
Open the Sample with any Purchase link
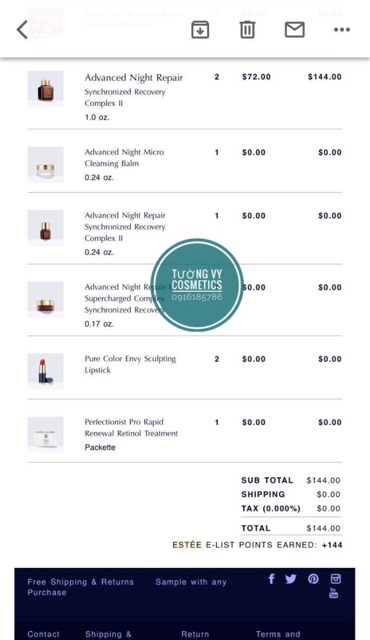[191, 582]
